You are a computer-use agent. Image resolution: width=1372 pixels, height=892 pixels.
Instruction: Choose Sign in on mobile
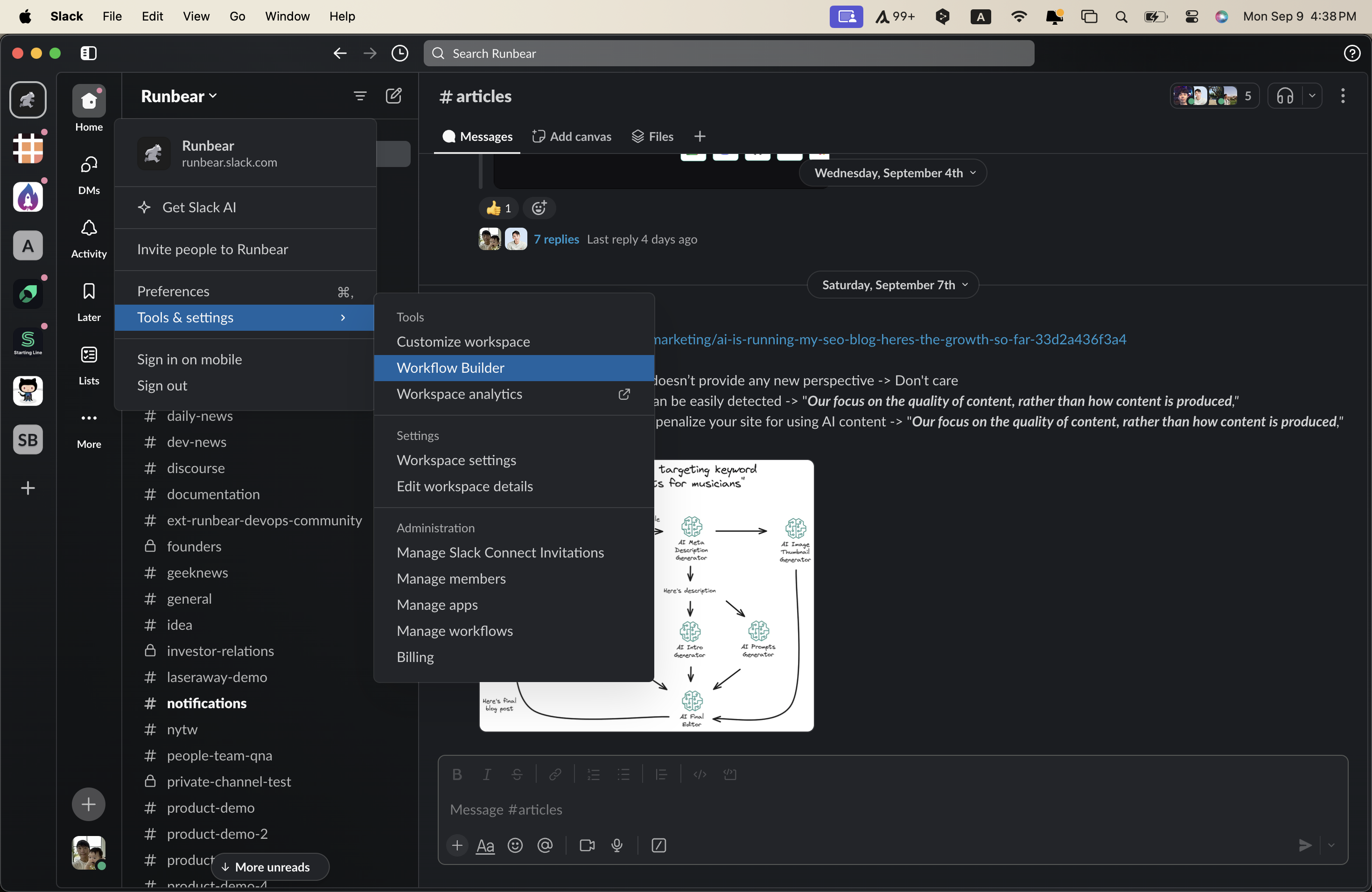point(245,360)
